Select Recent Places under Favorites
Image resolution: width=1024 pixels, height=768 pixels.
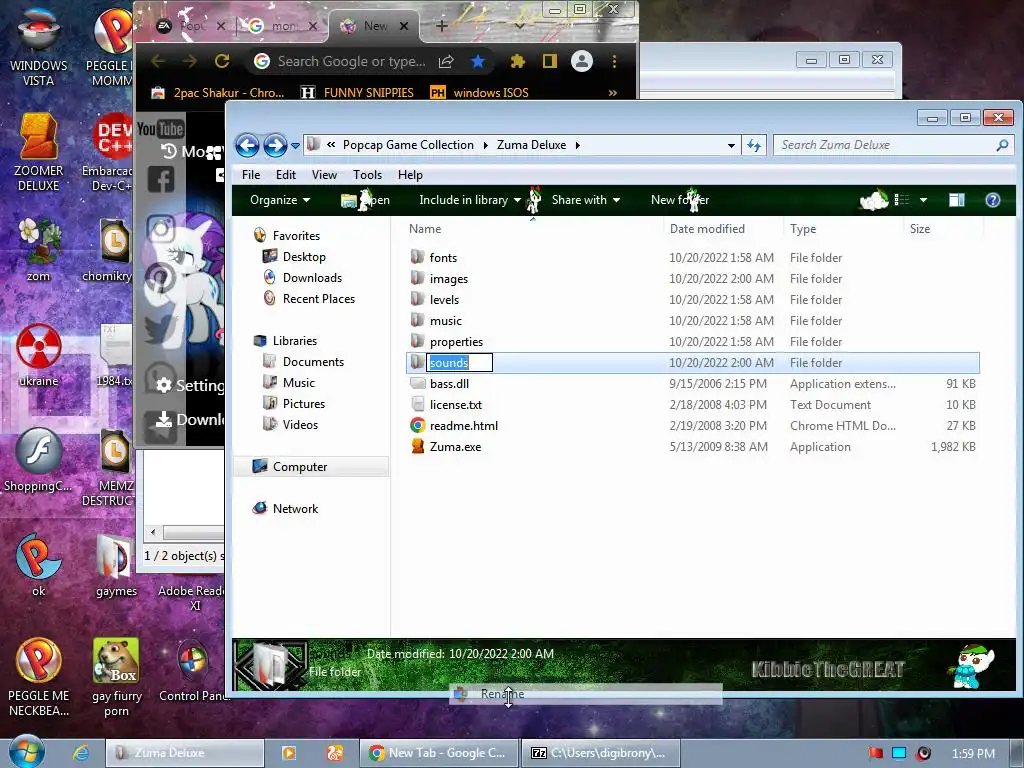pyautogui.click(x=319, y=298)
